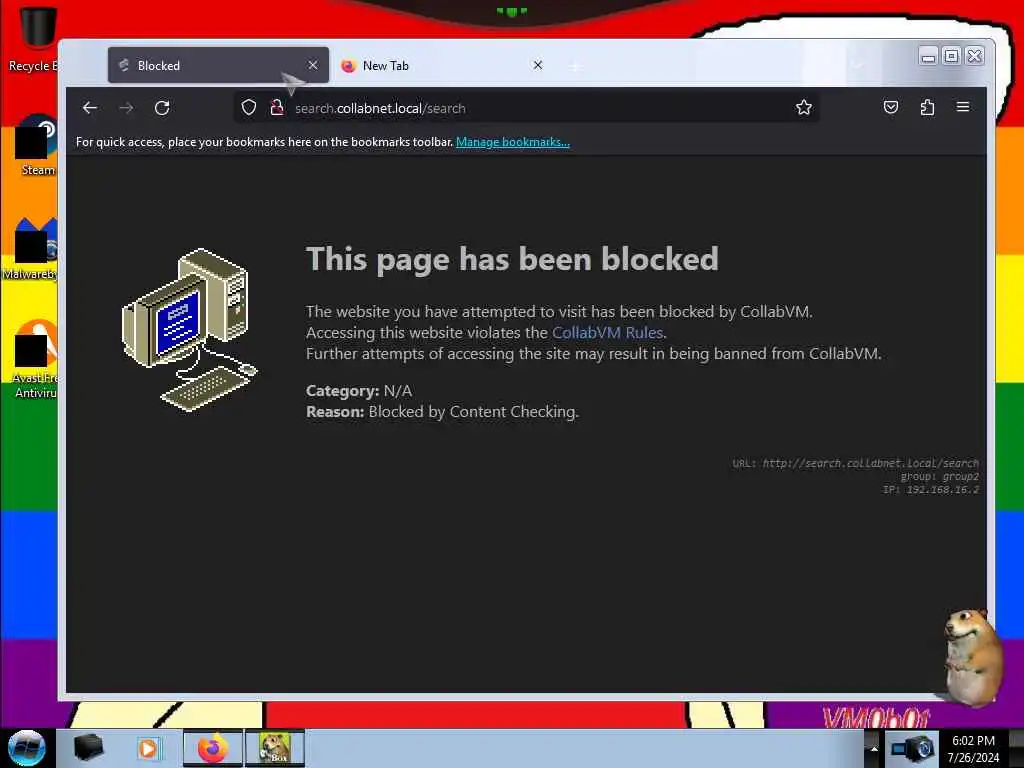Viewport: 1024px width, 768px height.
Task: Select the Steam desktop shortcut
Action: (x=37, y=146)
